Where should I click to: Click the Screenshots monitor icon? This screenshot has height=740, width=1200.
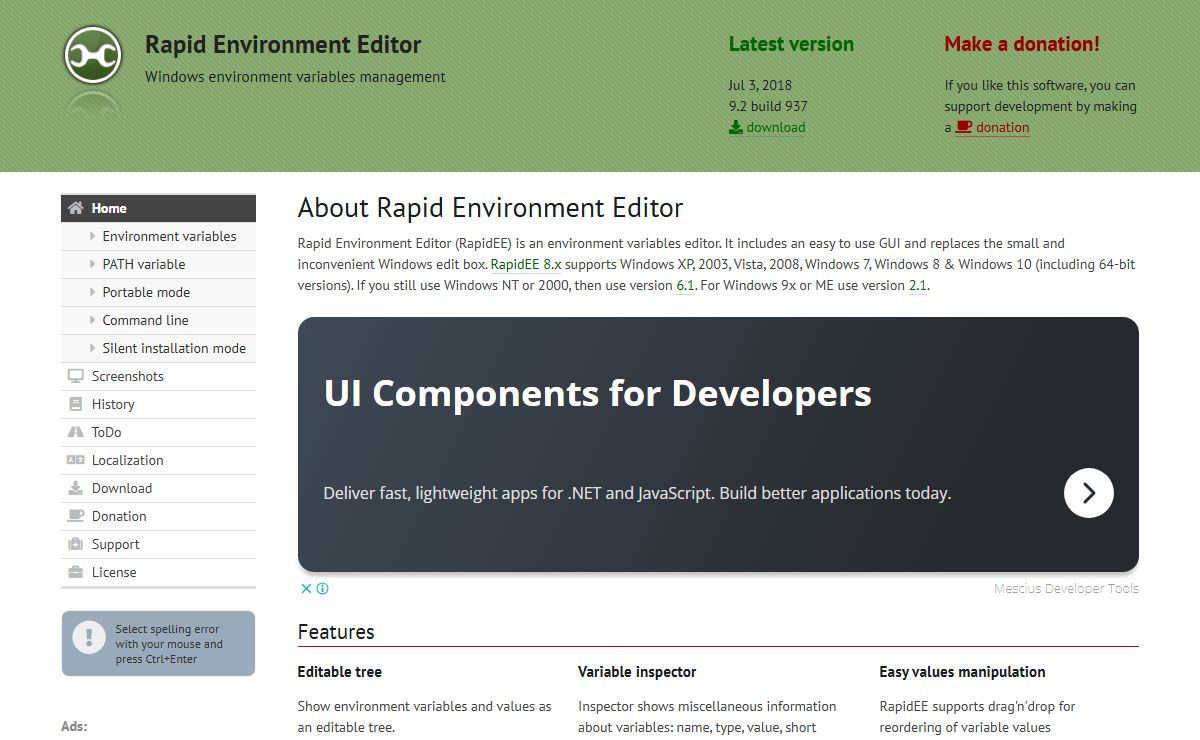click(75, 376)
